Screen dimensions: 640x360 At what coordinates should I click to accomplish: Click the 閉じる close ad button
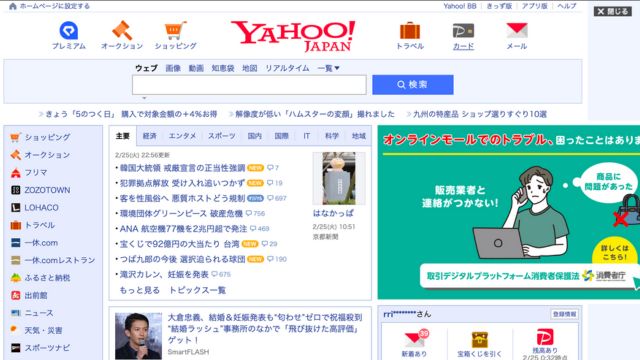click(x=613, y=11)
